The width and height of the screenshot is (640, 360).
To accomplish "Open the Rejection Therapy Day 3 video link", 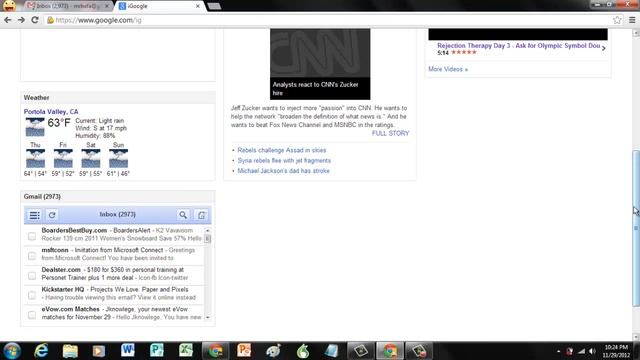I will click(x=518, y=46).
